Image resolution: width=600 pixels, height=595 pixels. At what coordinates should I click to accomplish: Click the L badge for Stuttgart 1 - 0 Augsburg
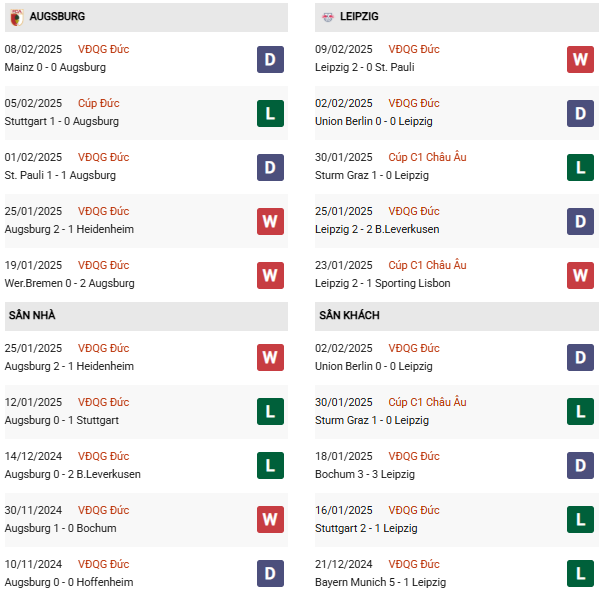point(270,113)
